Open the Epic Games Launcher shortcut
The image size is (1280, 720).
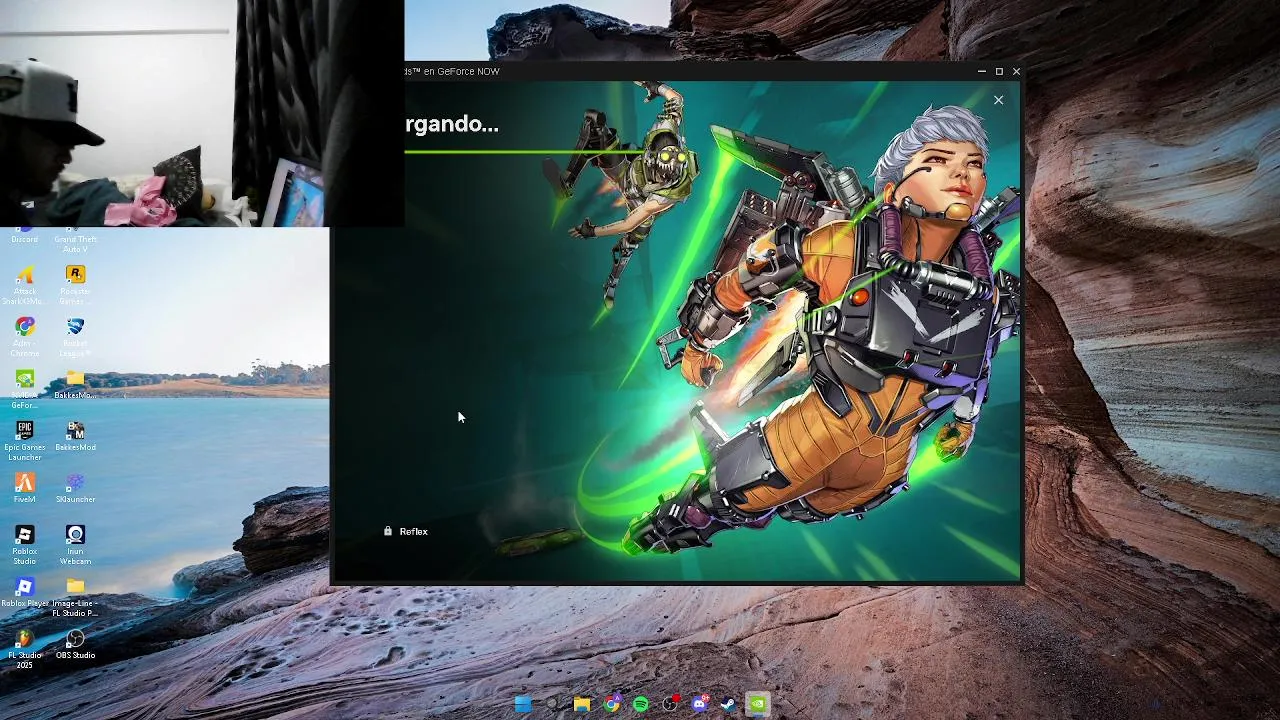(x=25, y=441)
